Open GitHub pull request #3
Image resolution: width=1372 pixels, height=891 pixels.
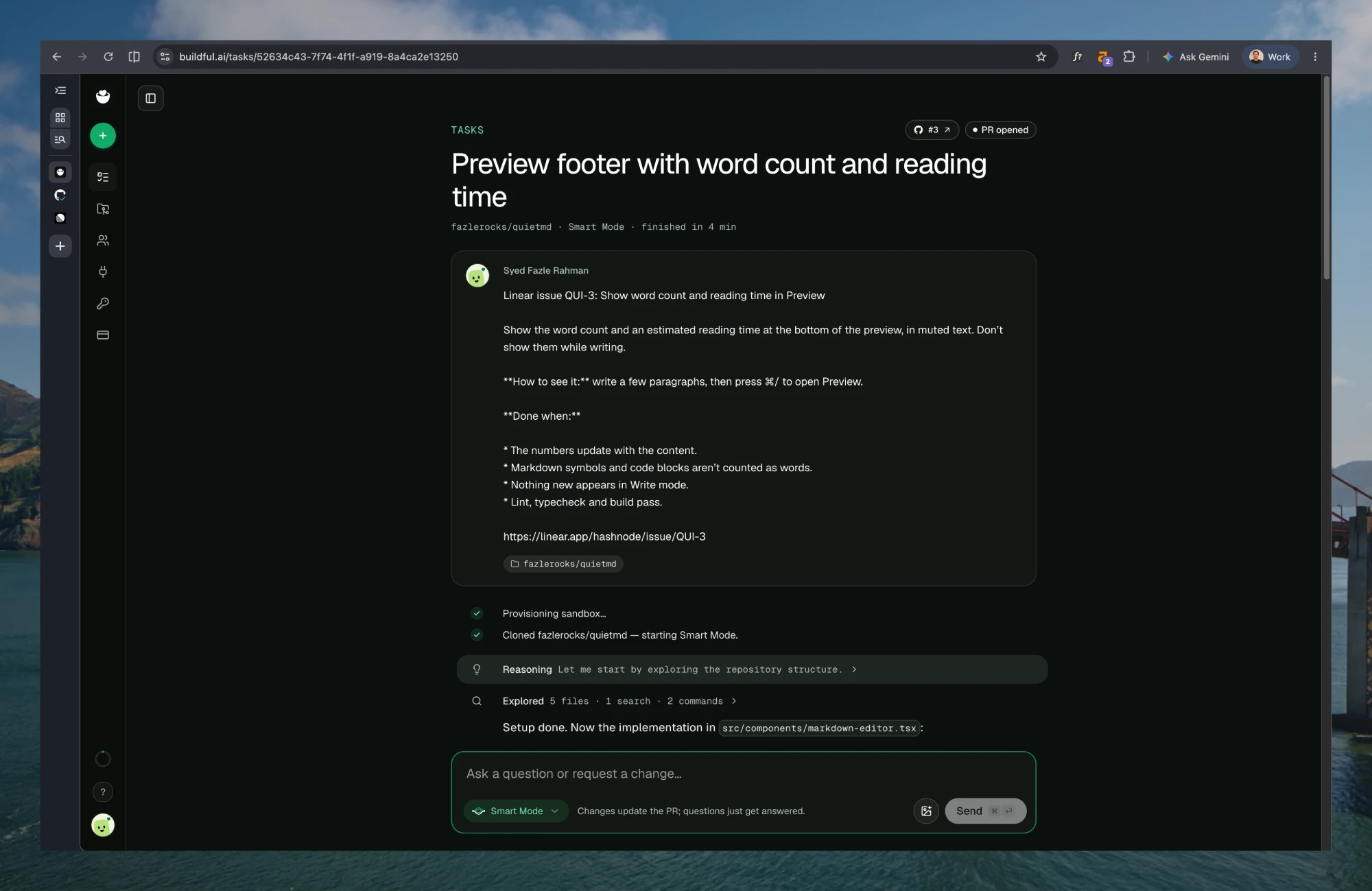click(x=932, y=130)
